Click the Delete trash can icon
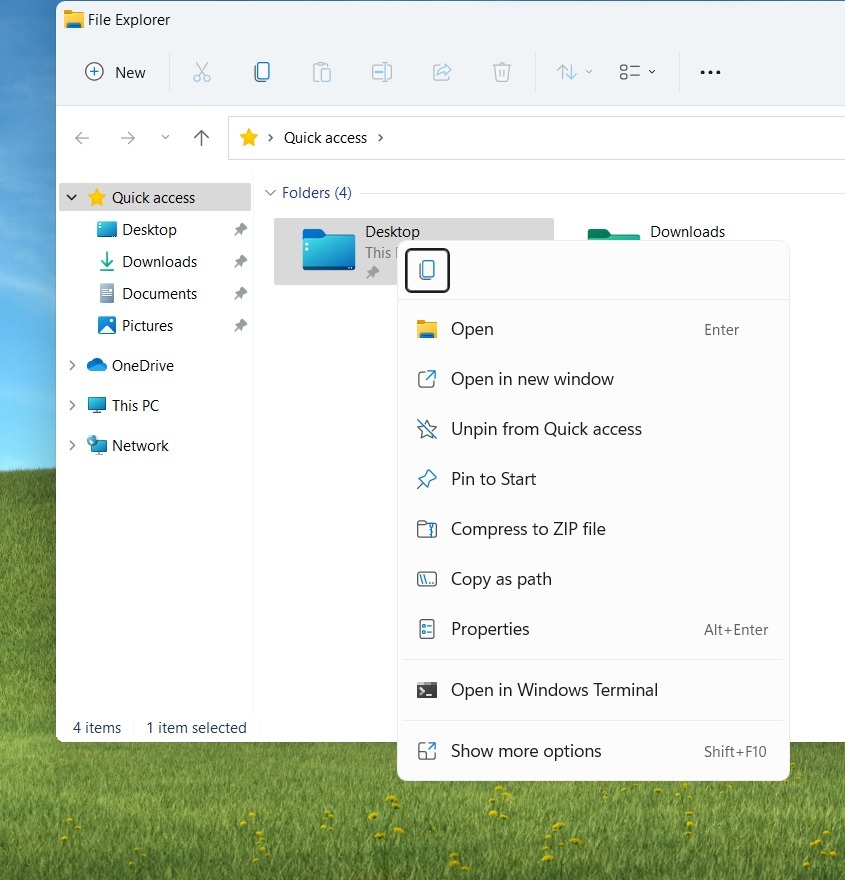The width and height of the screenshot is (845, 880). (502, 72)
